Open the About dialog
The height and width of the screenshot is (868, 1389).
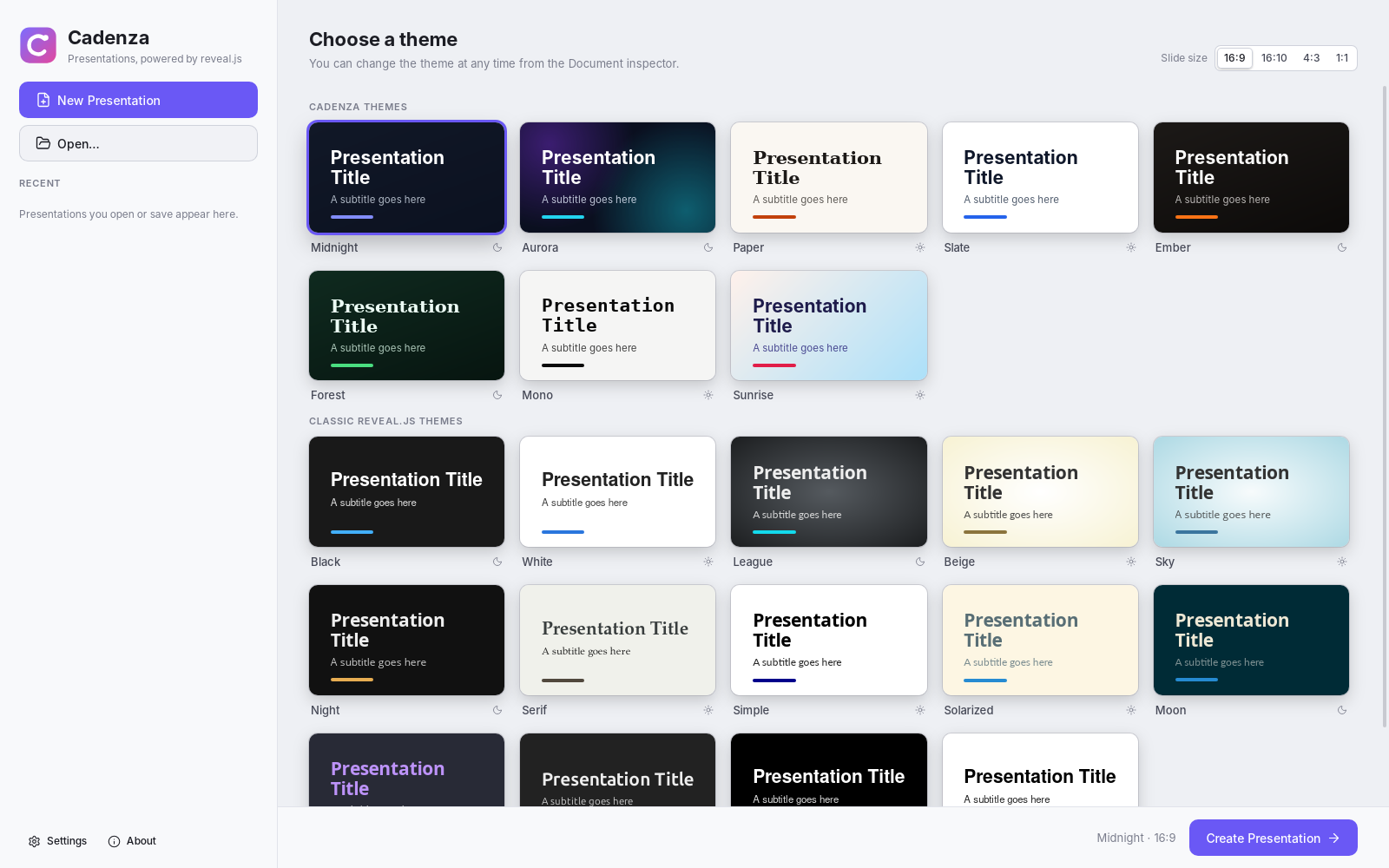pos(132,841)
